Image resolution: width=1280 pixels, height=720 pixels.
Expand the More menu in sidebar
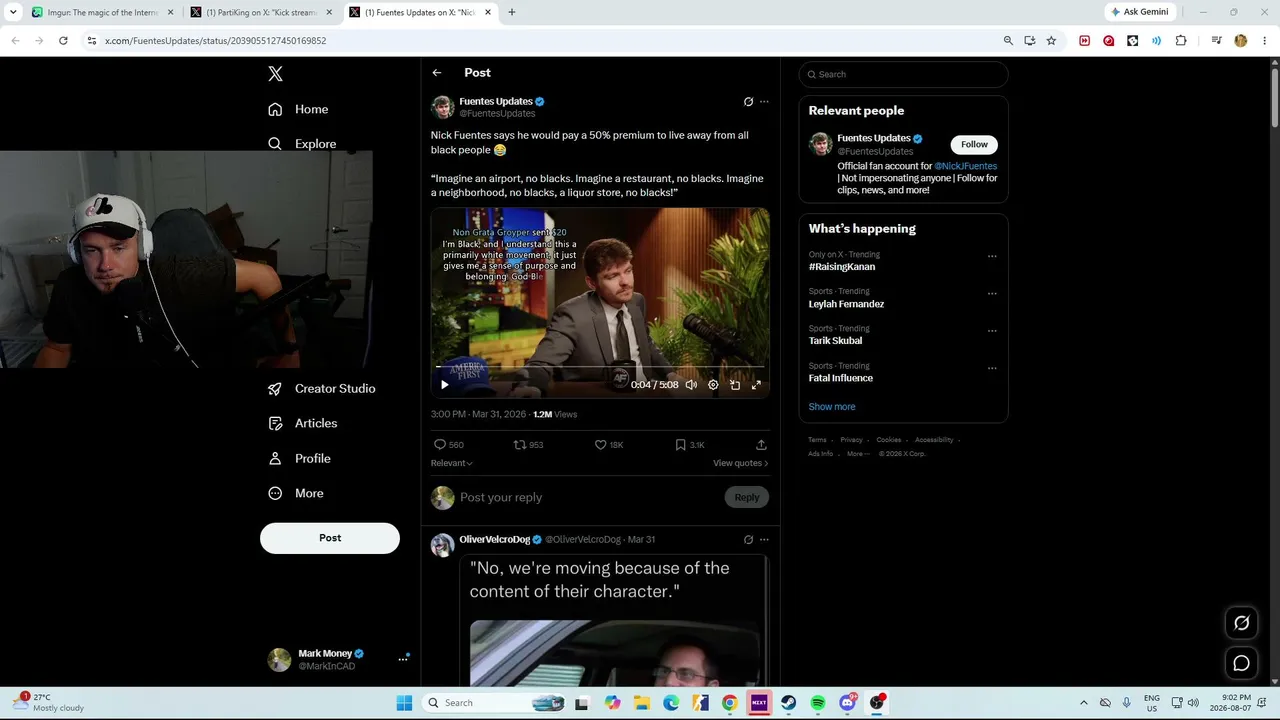[295, 493]
